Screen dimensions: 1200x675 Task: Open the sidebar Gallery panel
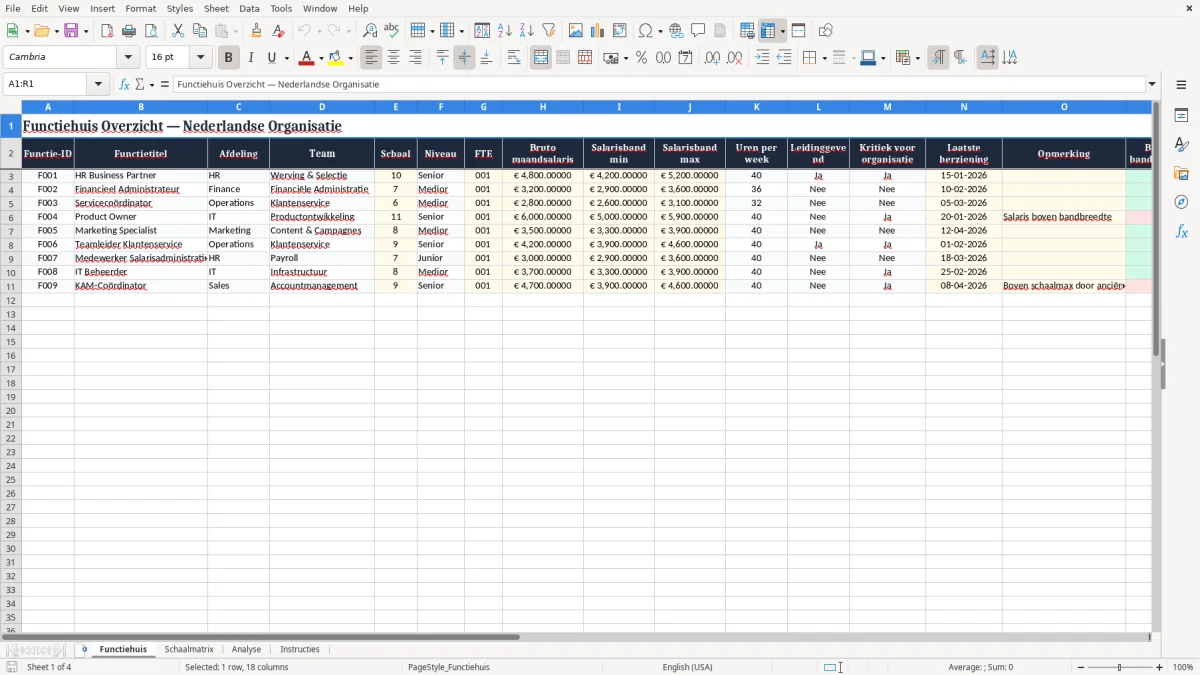(1181, 173)
